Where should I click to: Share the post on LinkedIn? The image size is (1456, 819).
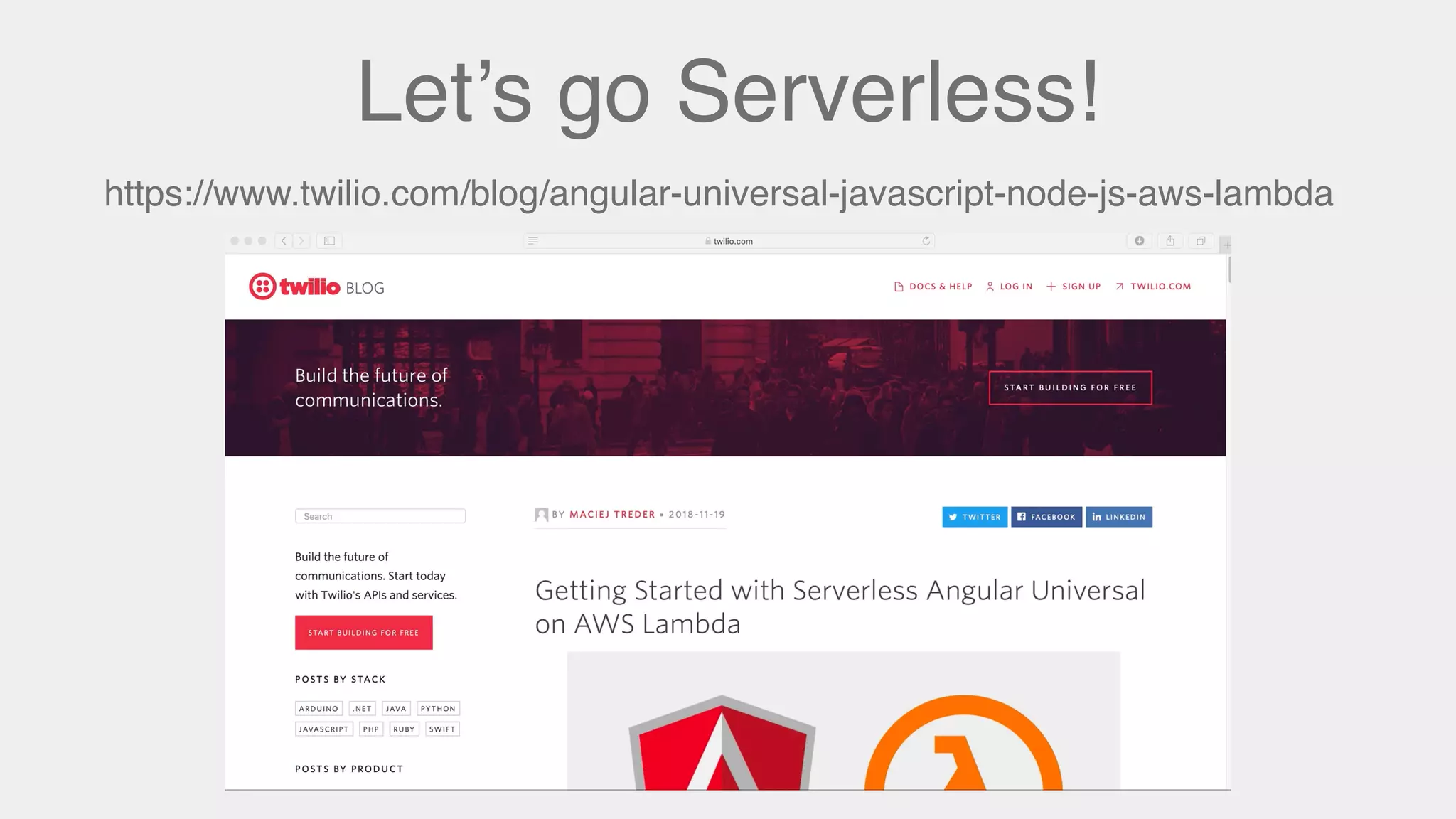1119,517
